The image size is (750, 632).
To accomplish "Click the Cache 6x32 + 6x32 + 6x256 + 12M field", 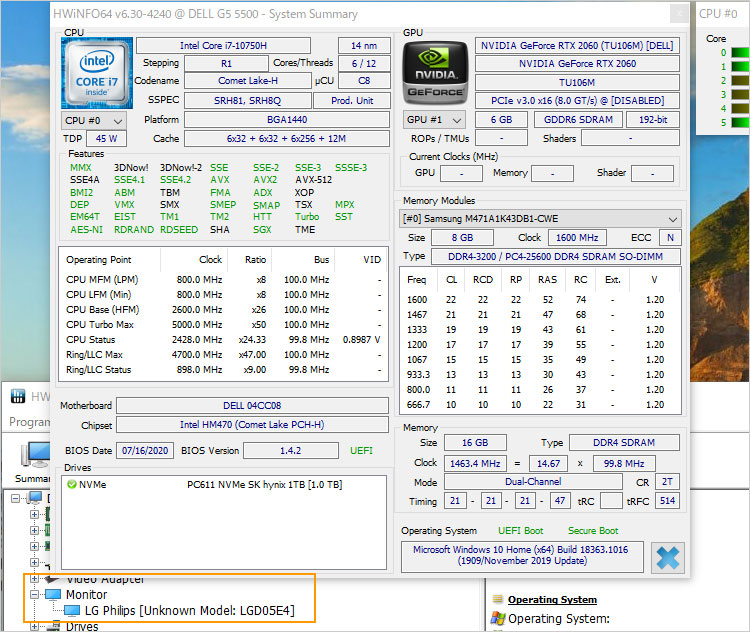I will 287,139.
